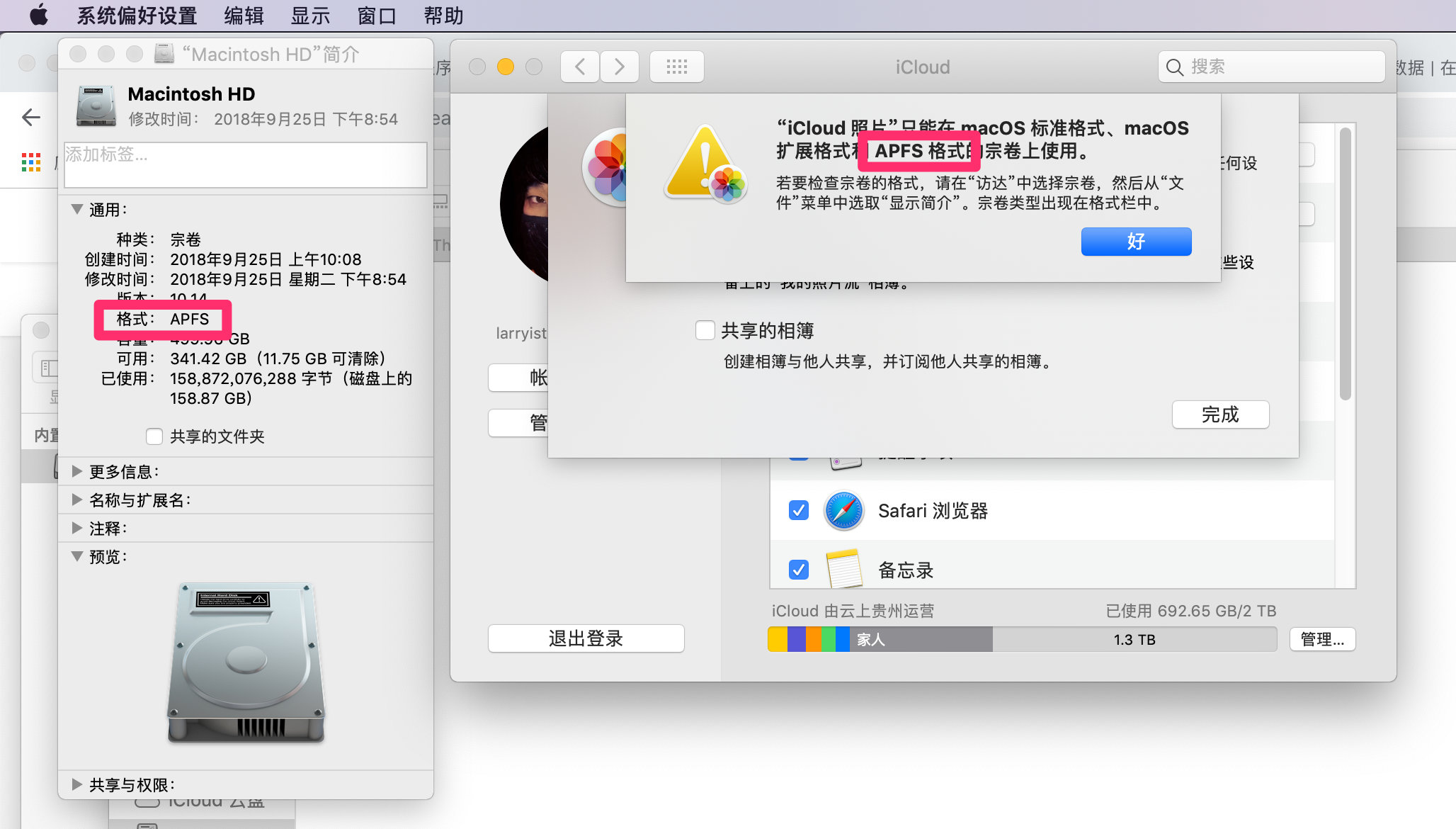Click the 1.3 TB free space segment
The height and width of the screenshot is (829, 1456).
[x=1134, y=639]
